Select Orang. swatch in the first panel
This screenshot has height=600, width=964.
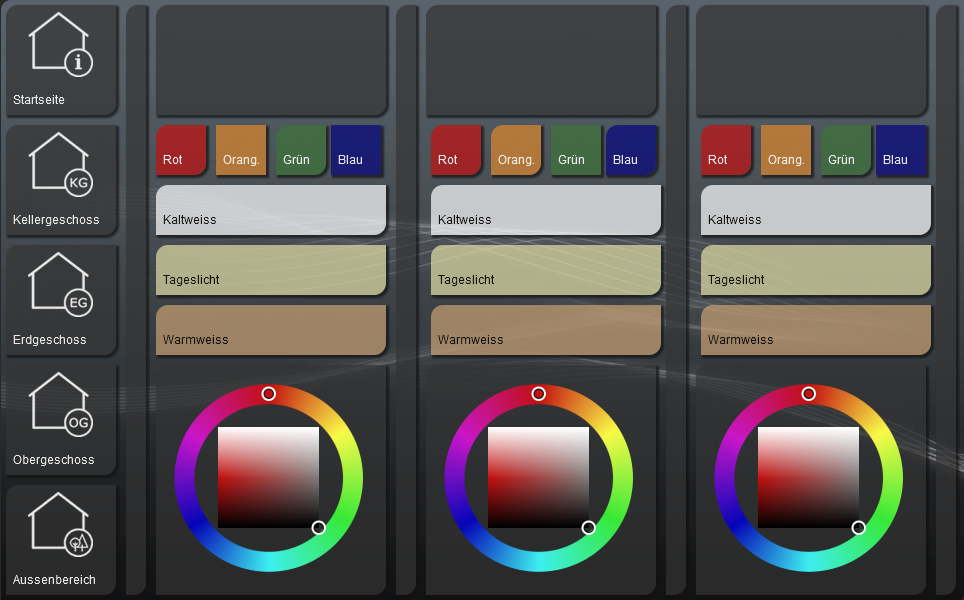[x=241, y=150]
